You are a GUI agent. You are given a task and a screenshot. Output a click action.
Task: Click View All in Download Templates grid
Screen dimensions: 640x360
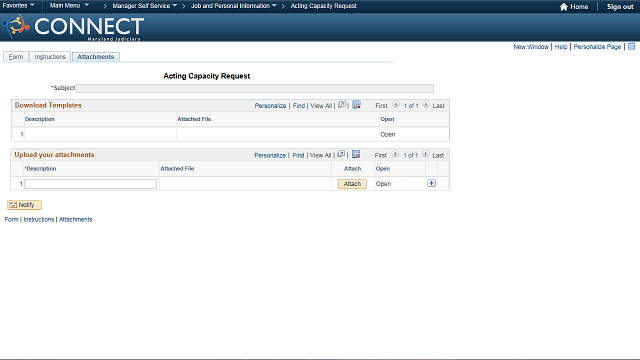pos(321,106)
